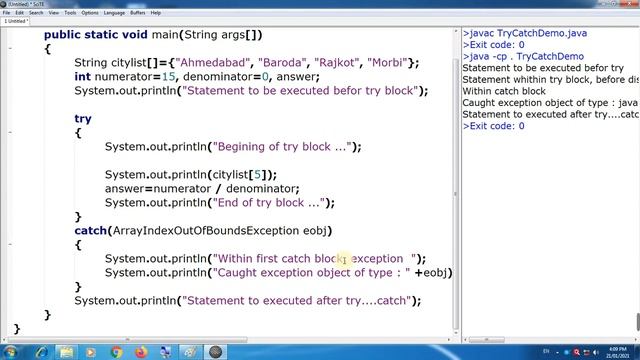Click the "Statement to executed after try....catch" string
Image resolution: width=640 pixels, height=360 pixels.
297,301
